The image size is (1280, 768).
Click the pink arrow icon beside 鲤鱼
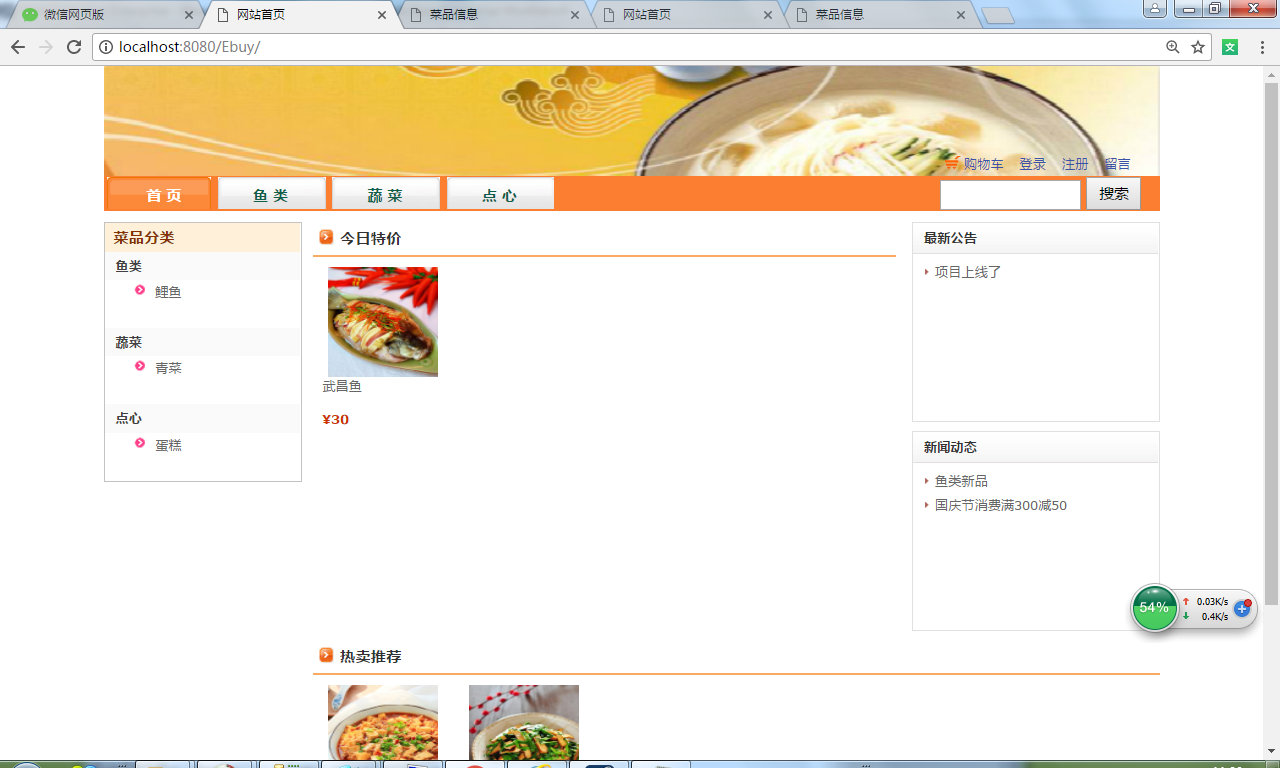click(x=140, y=290)
